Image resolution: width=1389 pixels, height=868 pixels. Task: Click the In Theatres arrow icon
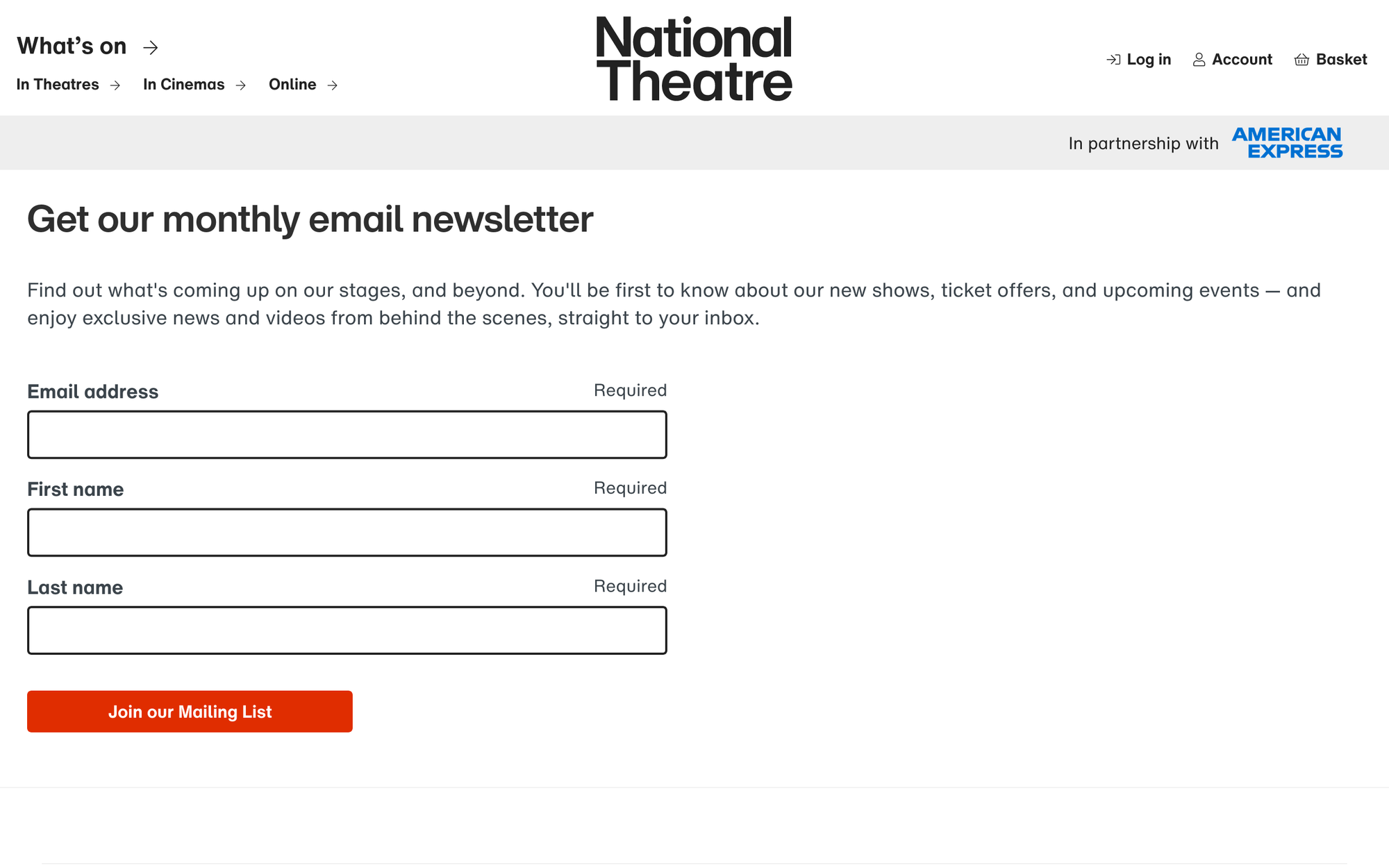(x=115, y=84)
